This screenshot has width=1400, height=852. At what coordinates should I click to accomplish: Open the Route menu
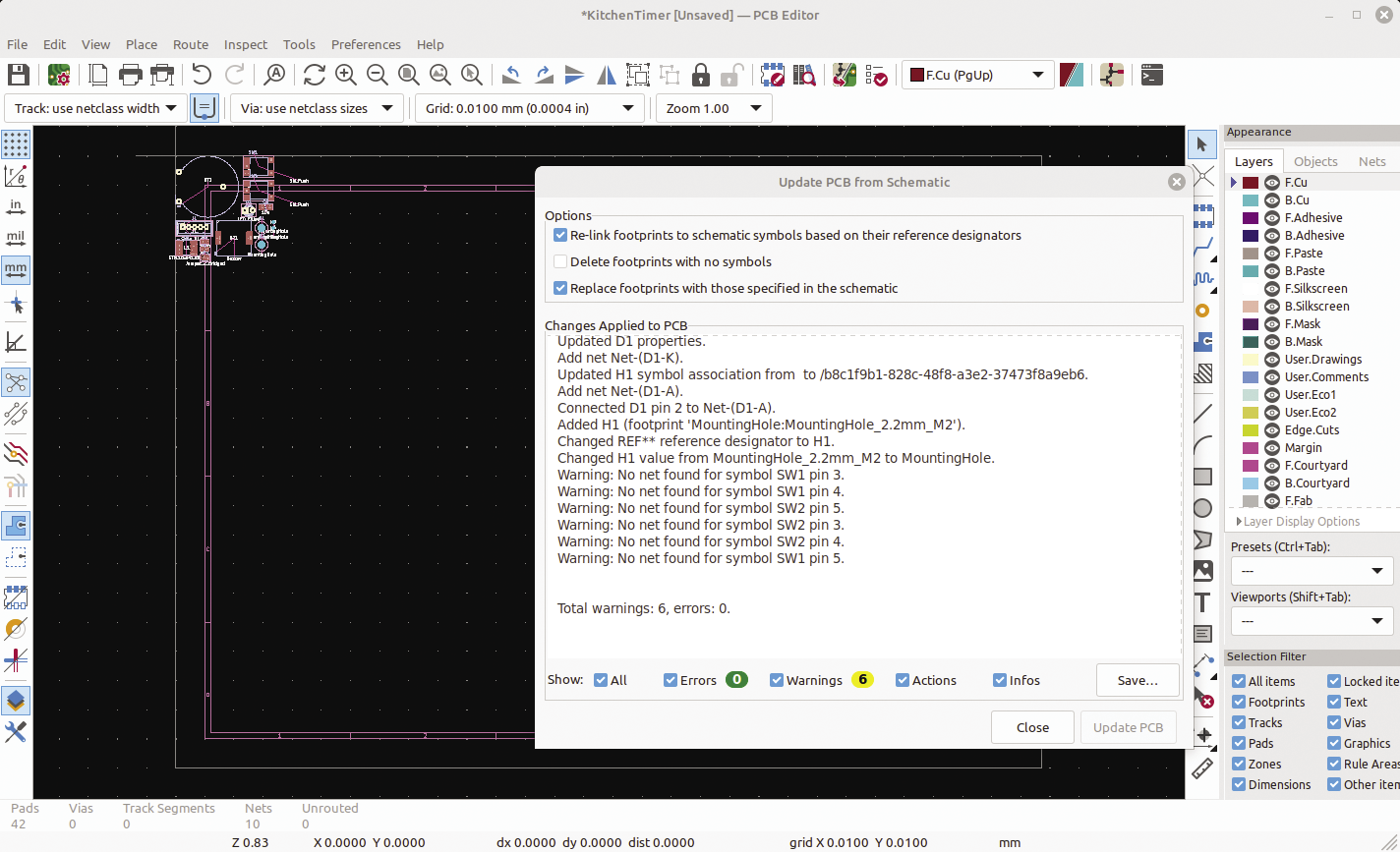point(191,44)
